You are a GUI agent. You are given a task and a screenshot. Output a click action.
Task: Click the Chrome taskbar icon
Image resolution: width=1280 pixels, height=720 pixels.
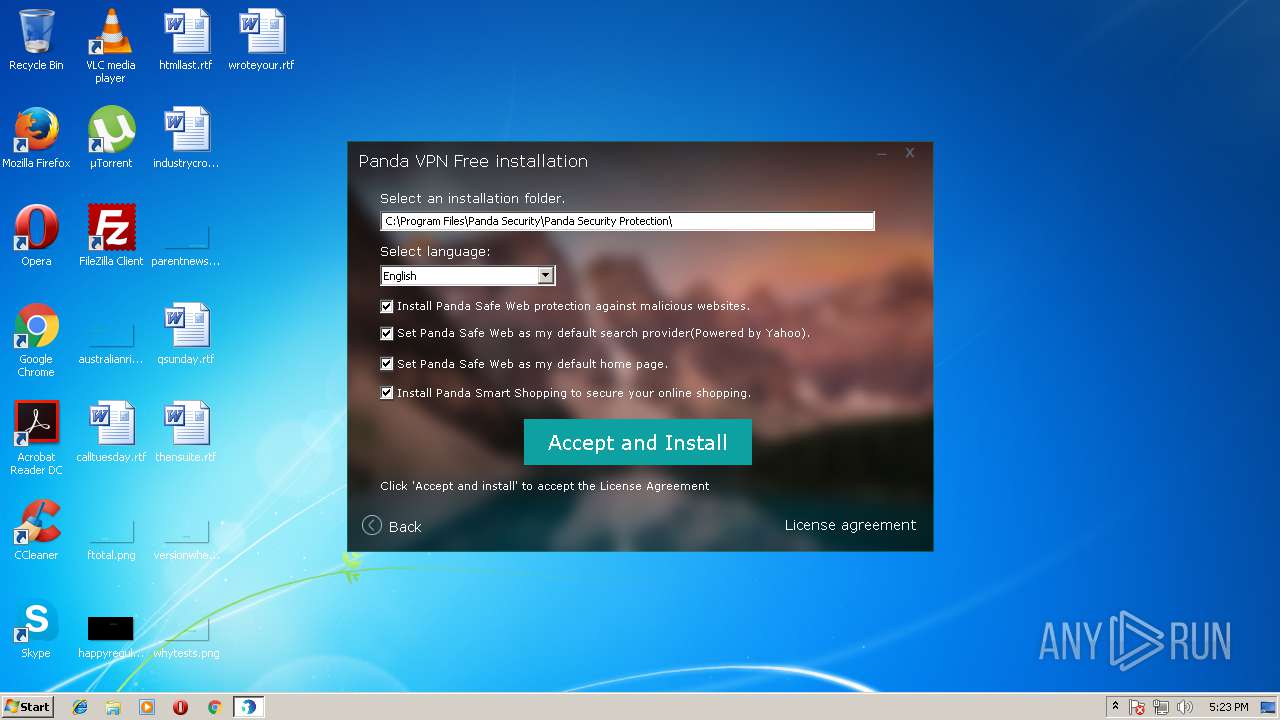point(214,707)
